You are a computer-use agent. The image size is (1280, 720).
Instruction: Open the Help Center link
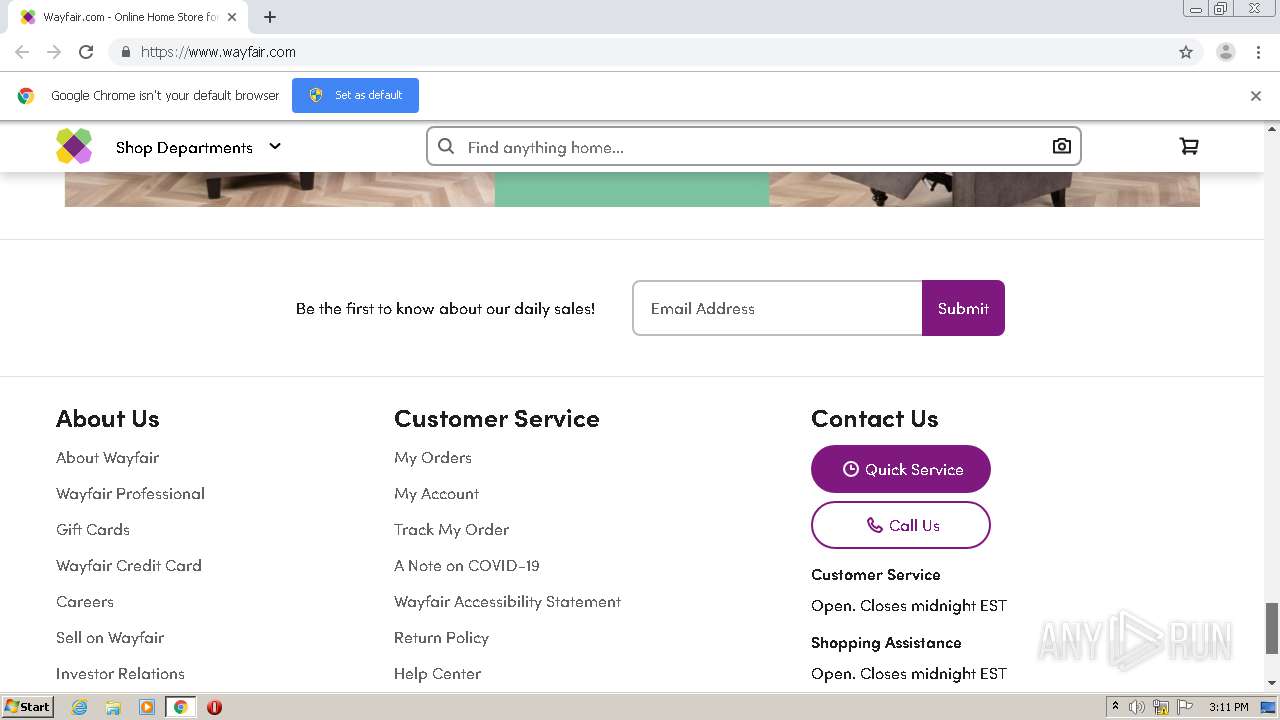pyautogui.click(x=438, y=674)
